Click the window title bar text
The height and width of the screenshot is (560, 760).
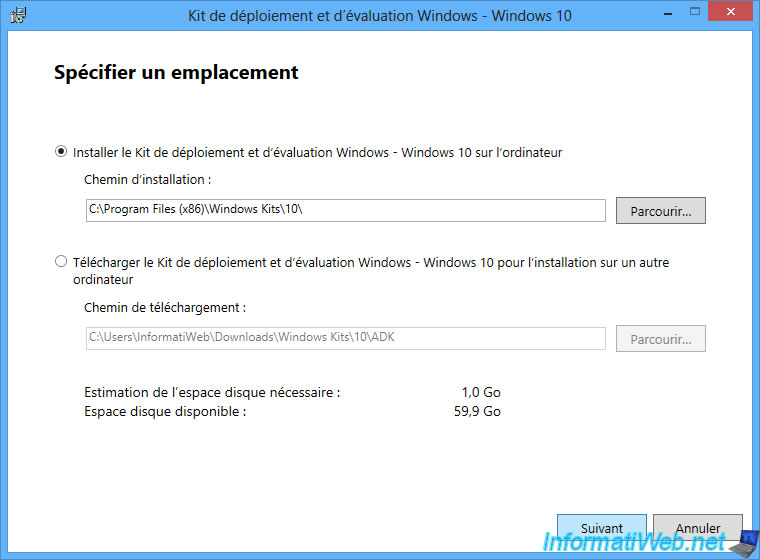click(379, 16)
